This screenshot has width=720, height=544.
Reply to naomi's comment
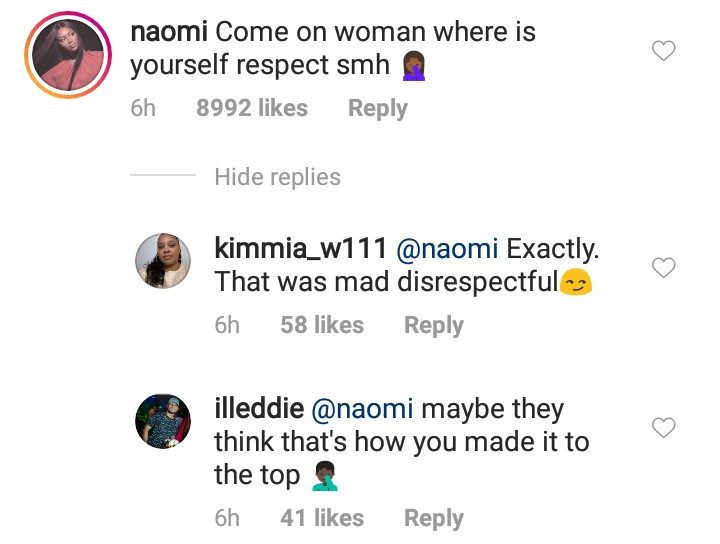[x=377, y=108]
